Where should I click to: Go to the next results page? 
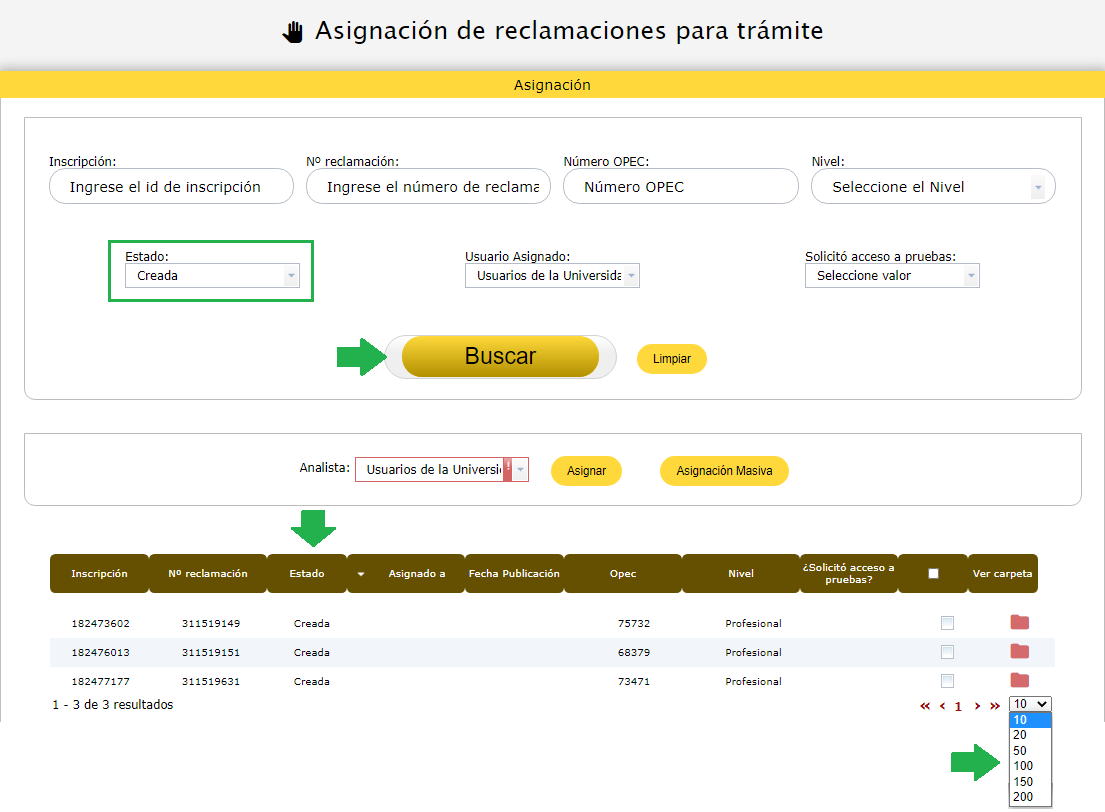pos(977,706)
